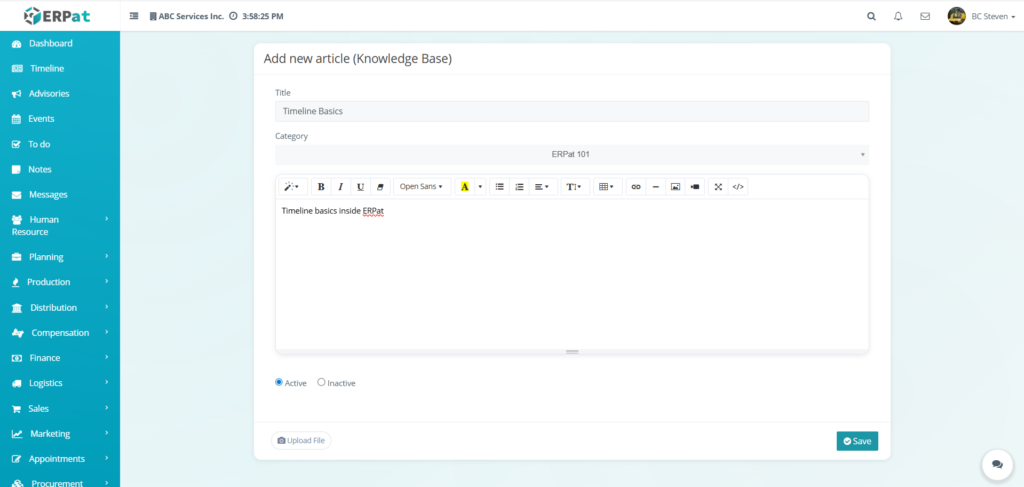Image resolution: width=1024 pixels, height=487 pixels.
Task: Click the Upload File button
Action: click(x=301, y=440)
